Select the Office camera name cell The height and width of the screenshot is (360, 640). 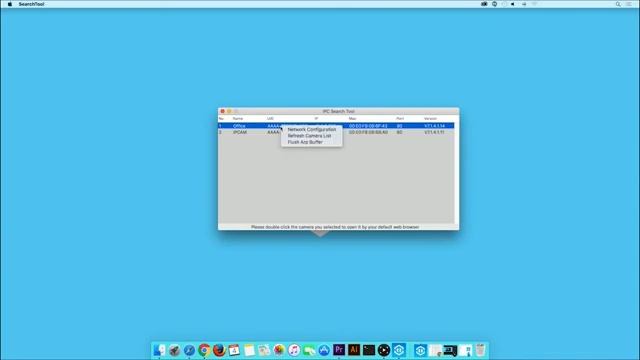[x=239, y=126]
